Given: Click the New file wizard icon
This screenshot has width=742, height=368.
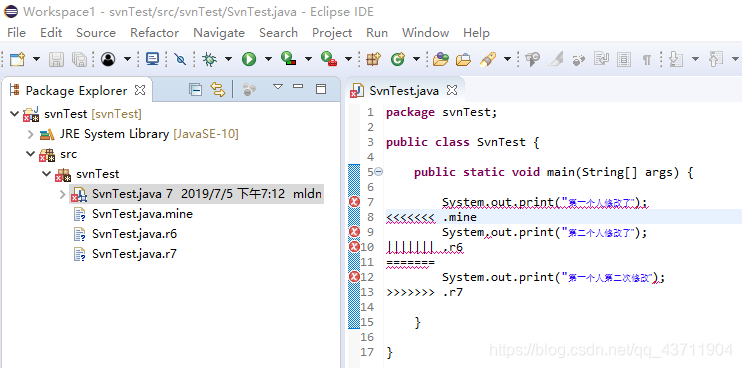Looking at the screenshot, I should (18, 59).
